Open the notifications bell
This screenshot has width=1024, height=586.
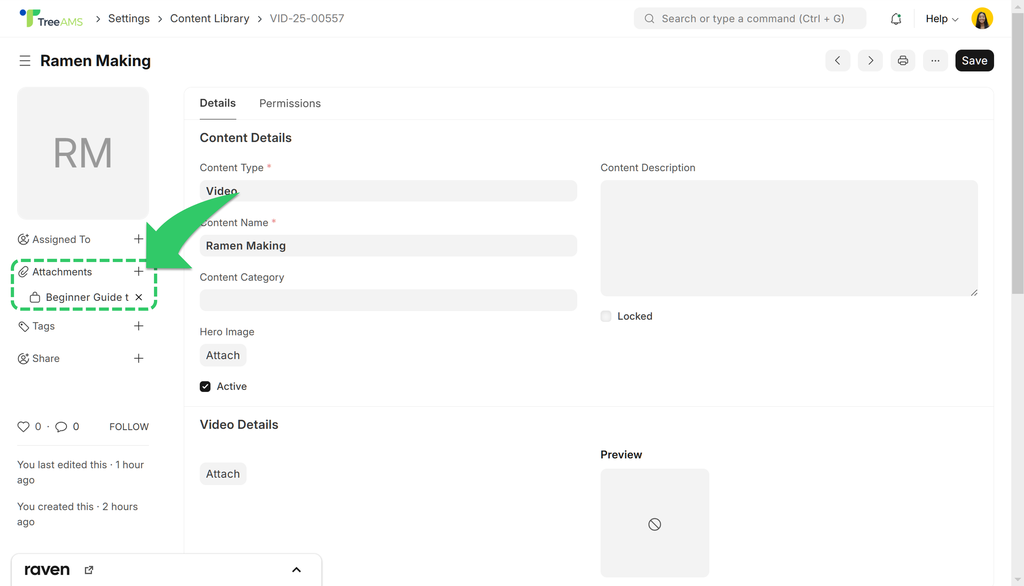pos(895,19)
